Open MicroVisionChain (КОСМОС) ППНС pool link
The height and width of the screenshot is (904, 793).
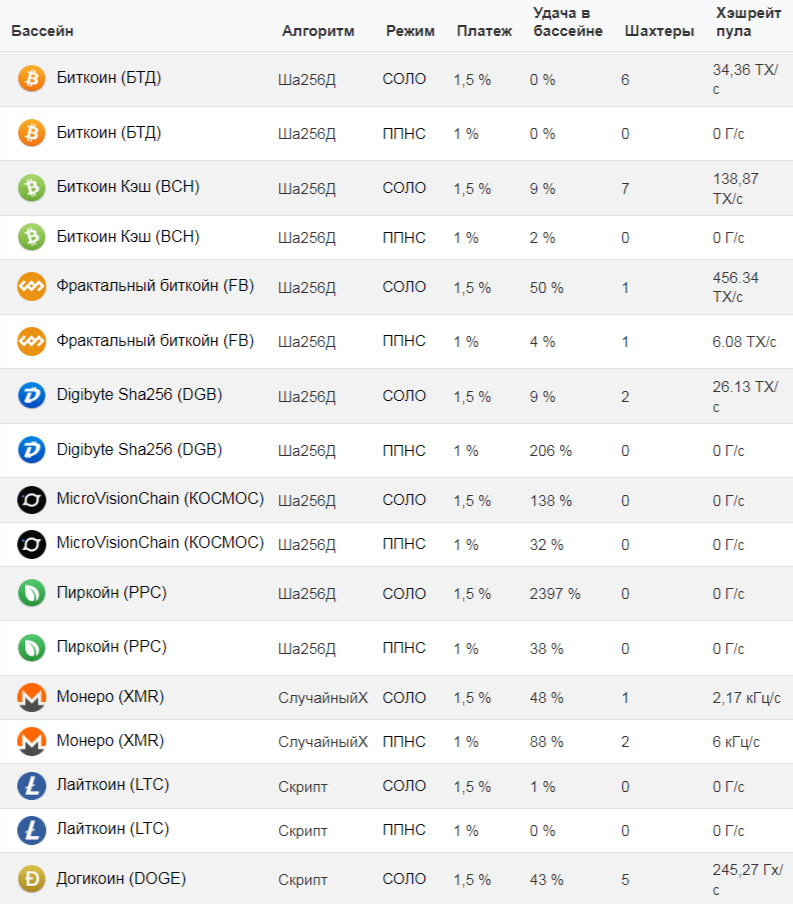[160, 543]
